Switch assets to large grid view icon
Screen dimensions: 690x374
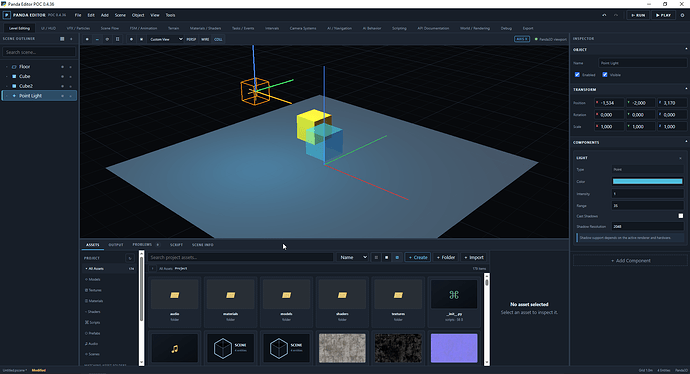pyautogui.click(x=397, y=257)
